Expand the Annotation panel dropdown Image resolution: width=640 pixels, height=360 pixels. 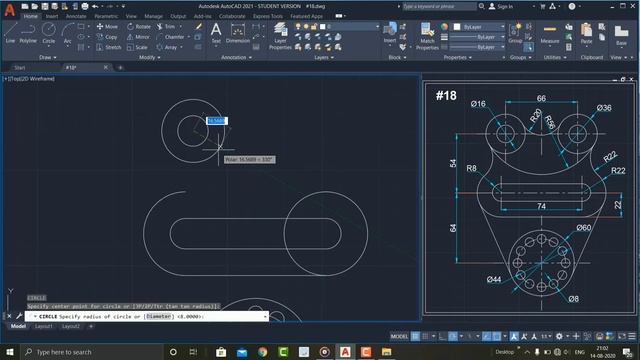[x=236, y=58]
